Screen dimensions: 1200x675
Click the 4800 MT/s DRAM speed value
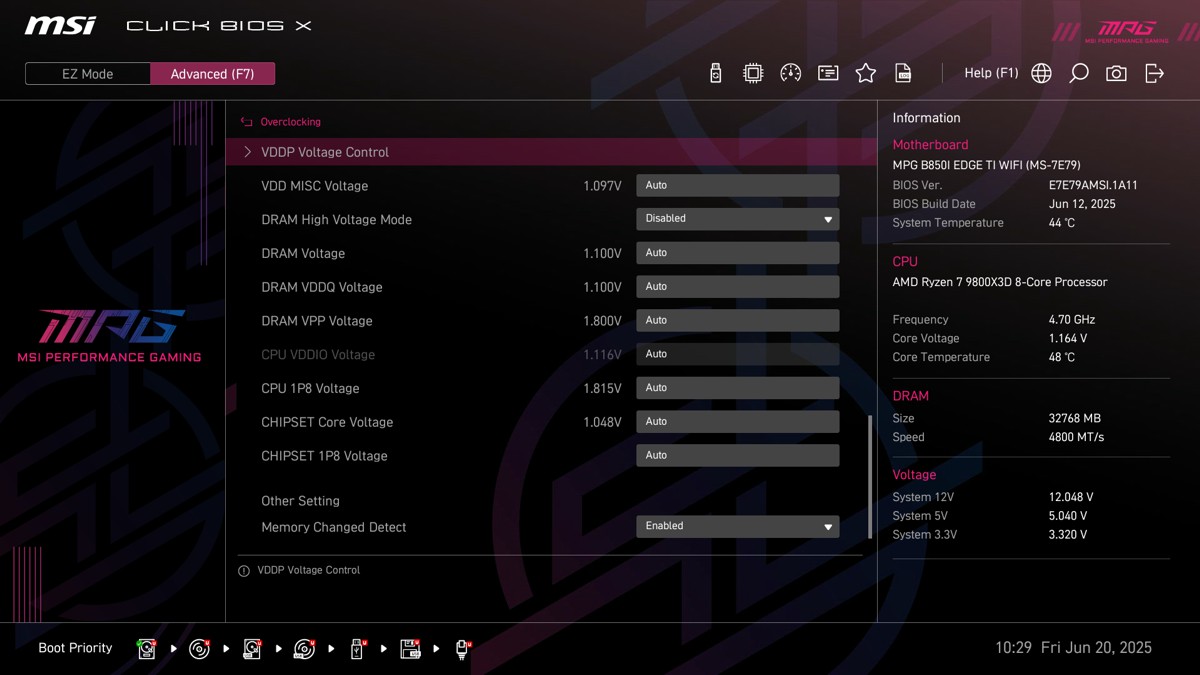coord(1076,437)
